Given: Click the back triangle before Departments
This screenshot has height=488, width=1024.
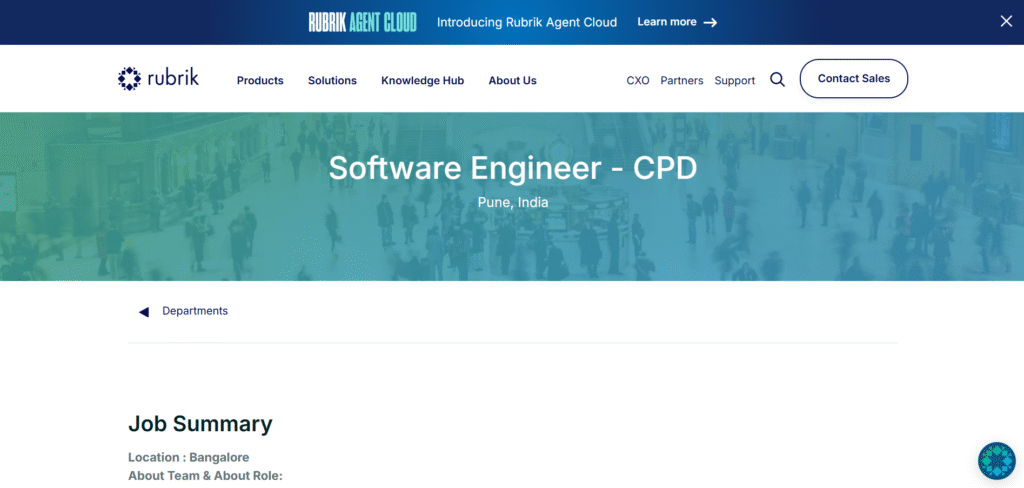Looking at the screenshot, I should click(x=143, y=312).
